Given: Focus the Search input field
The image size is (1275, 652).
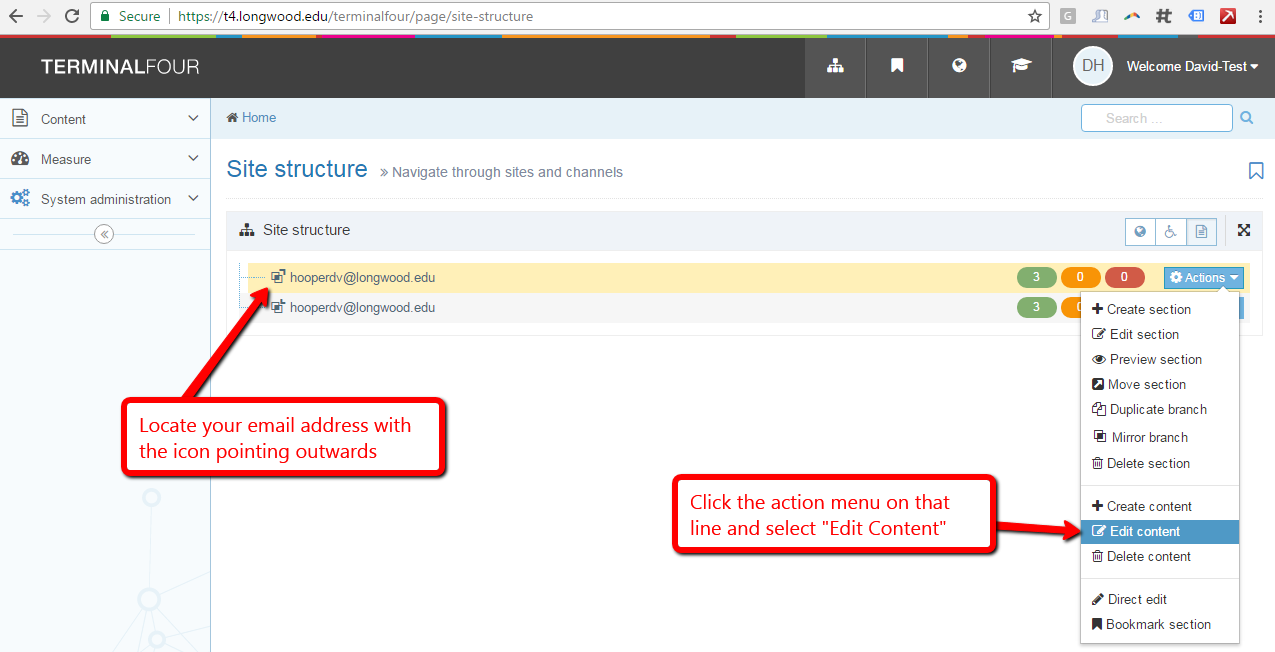Looking at the screenshot, I should pos(1157,118).
